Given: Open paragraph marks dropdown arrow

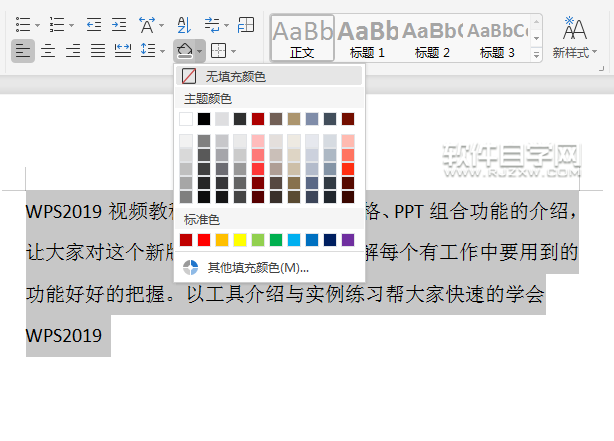Looking at the screenshot, I should (226, 26).
